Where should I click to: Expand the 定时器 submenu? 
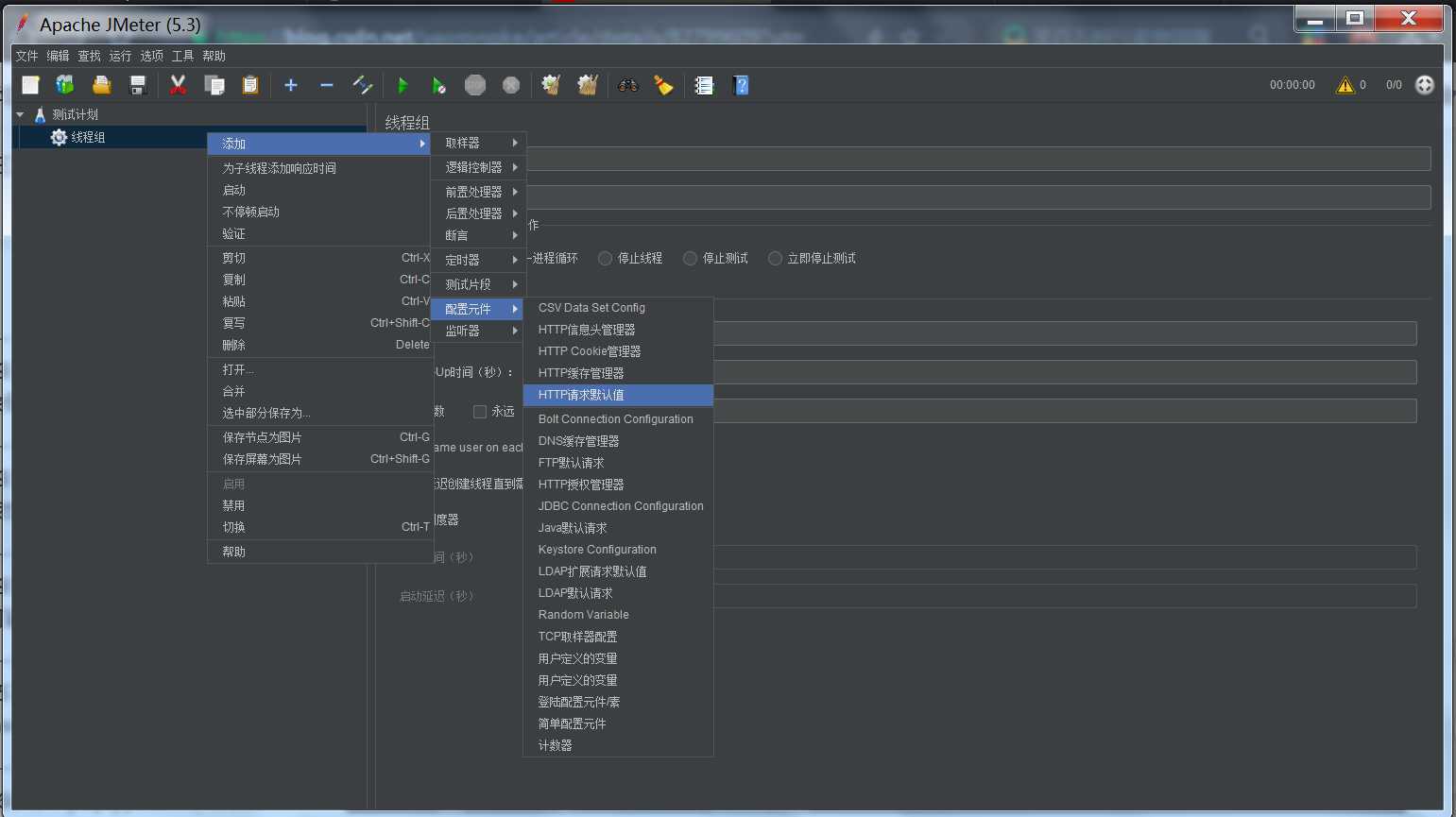478,260
